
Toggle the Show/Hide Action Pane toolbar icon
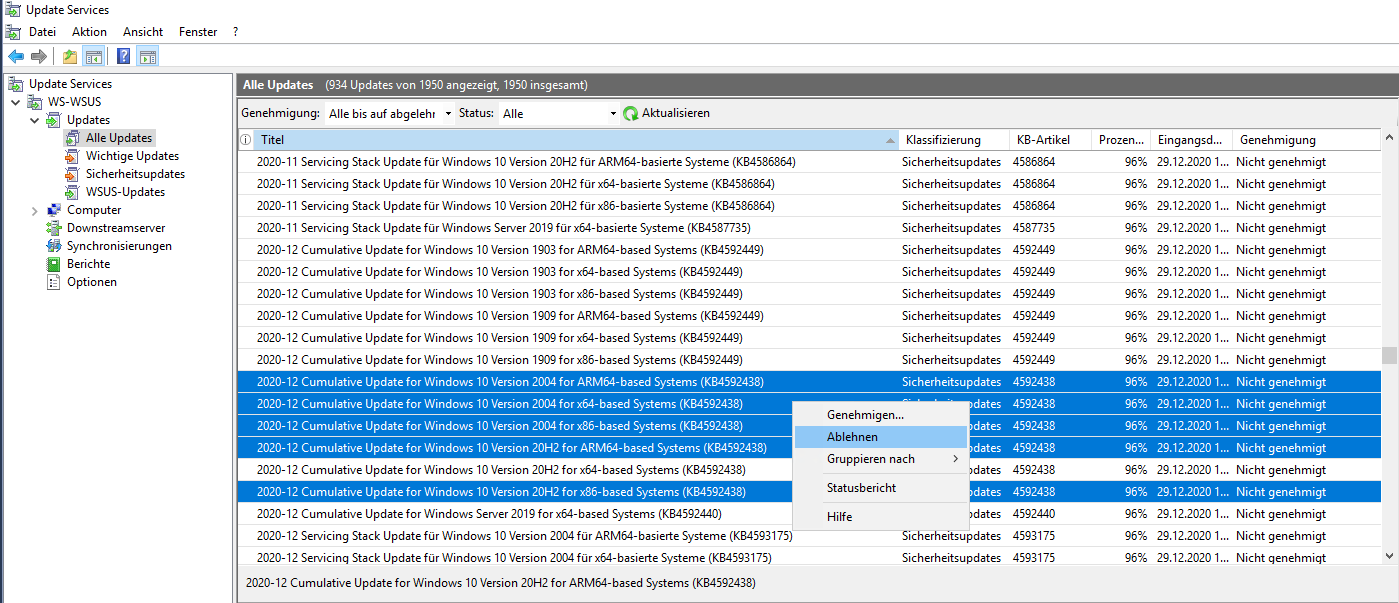tap(148, 56)
